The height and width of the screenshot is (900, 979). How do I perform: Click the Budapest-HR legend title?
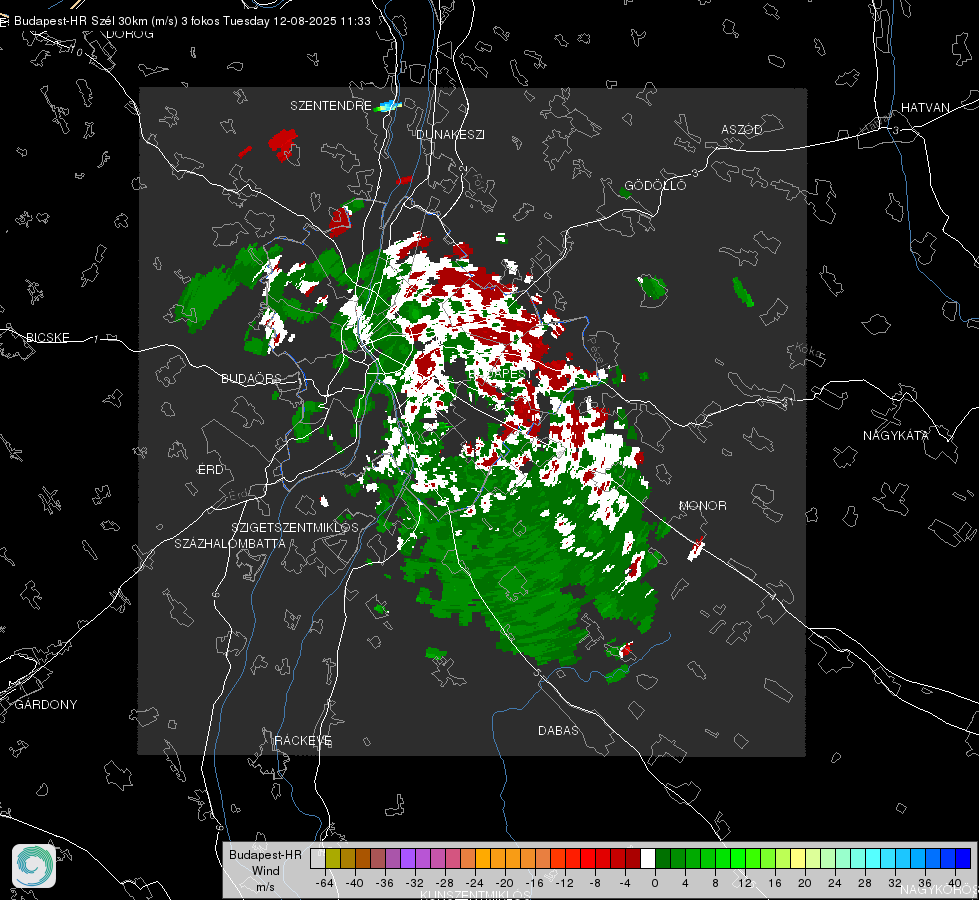(x=265, y=855)
